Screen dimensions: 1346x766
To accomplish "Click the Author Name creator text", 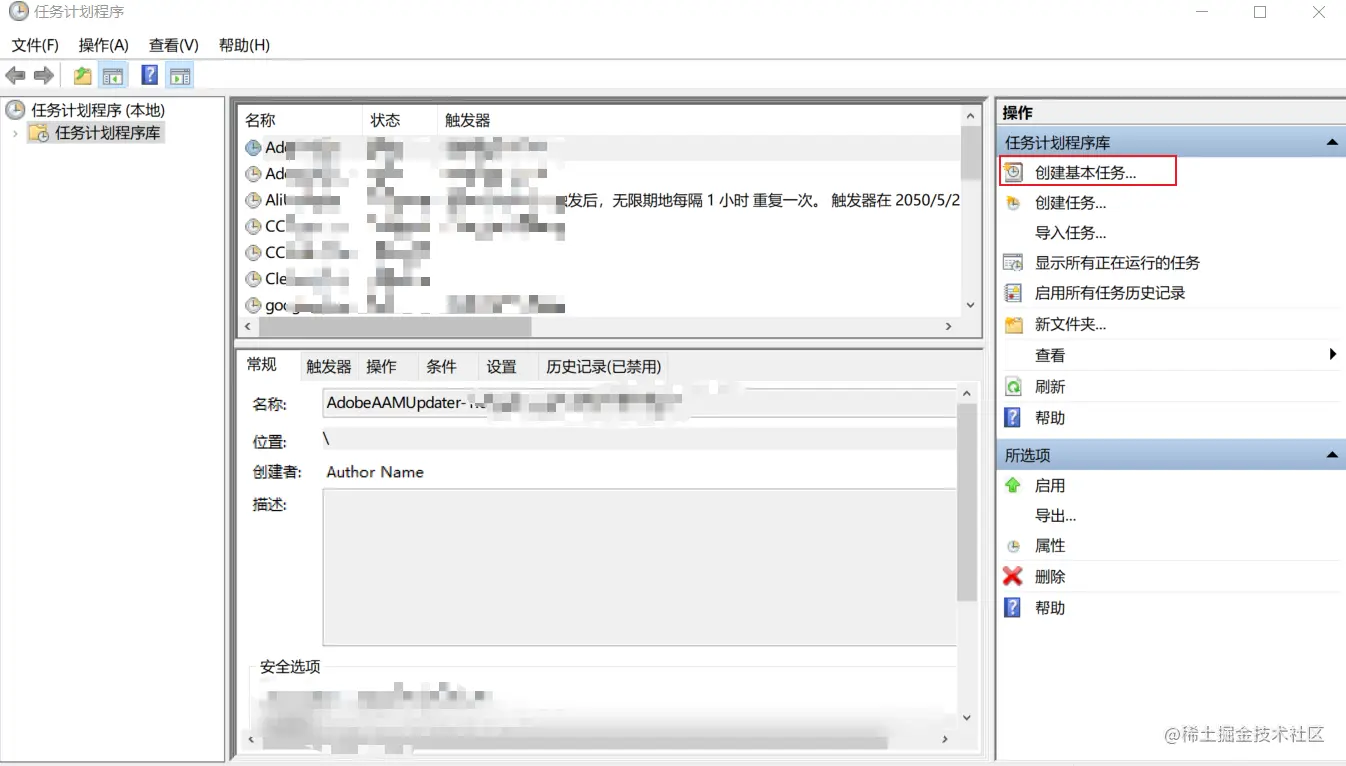I will (x=375, y=472).
